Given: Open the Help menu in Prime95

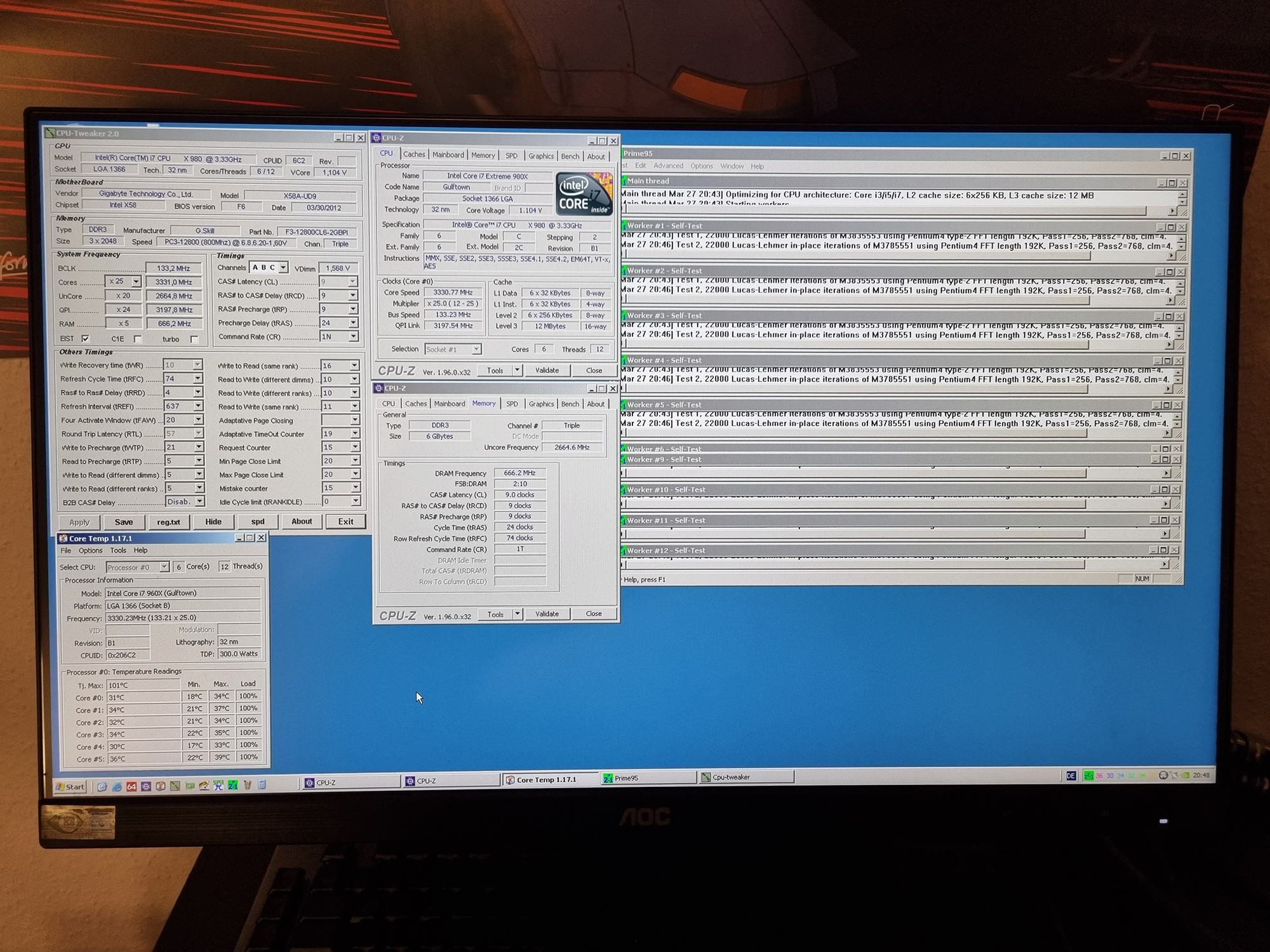Looking at the screenshot, I should click(x=757, y=166).
